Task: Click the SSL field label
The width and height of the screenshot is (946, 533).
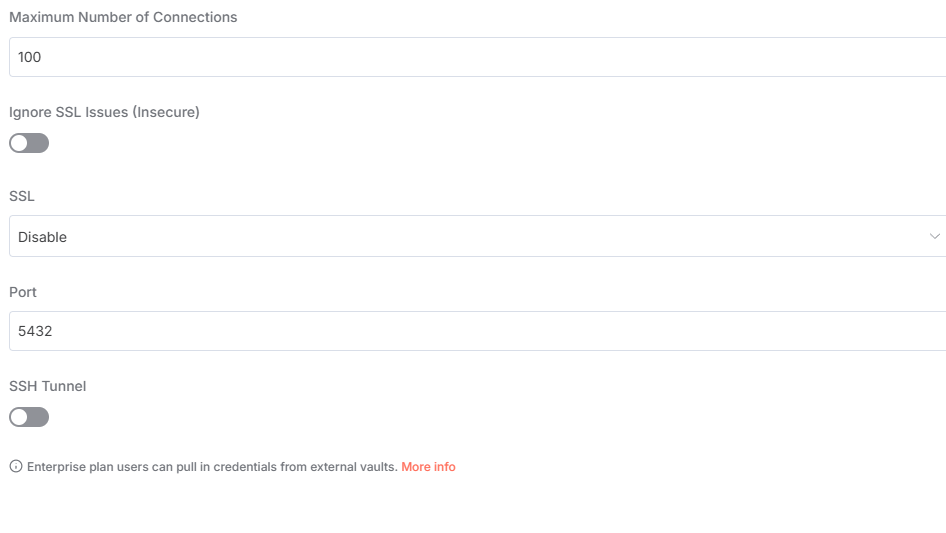Action: pos(22,196)
